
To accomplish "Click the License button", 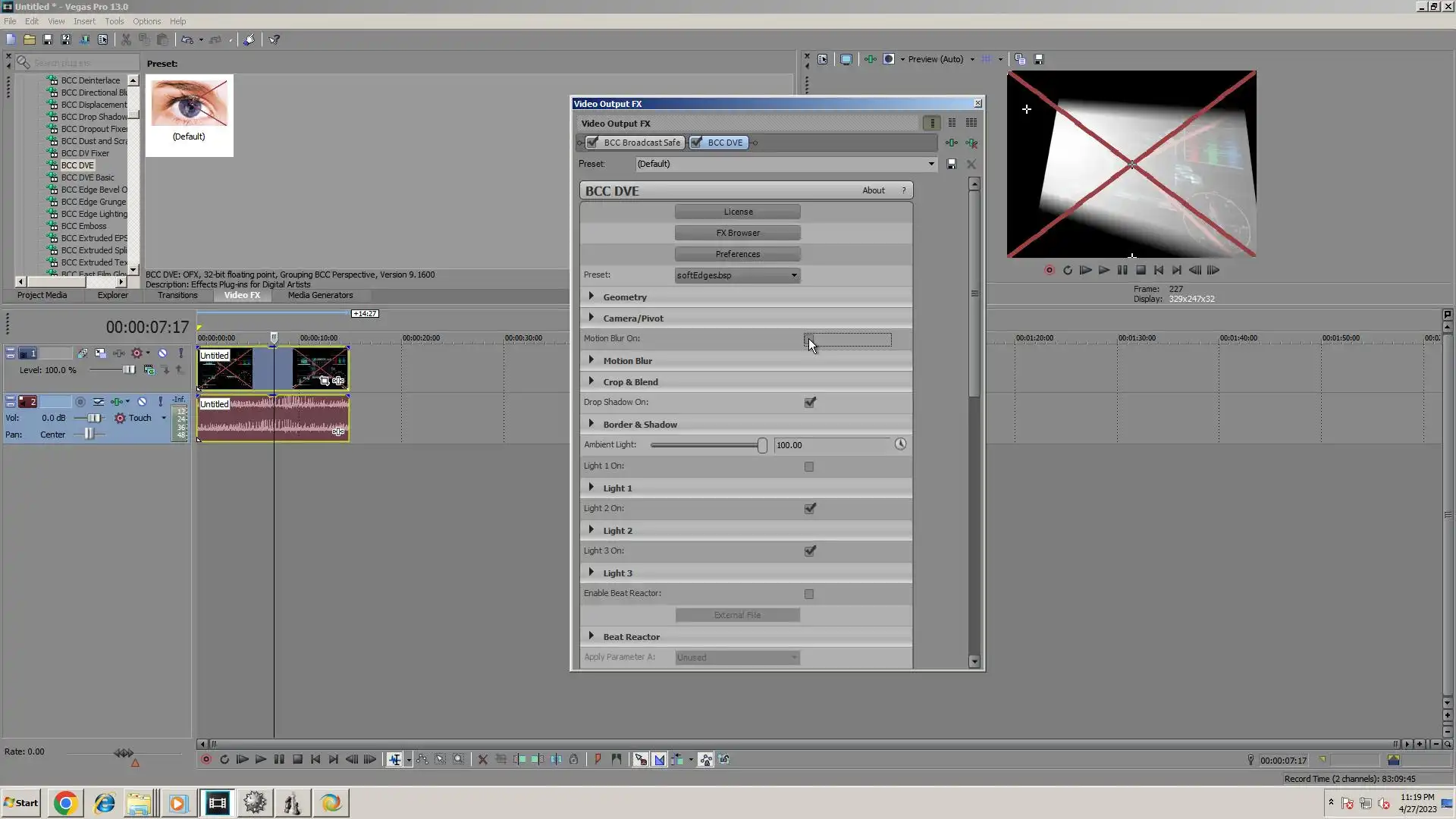I will point(737,212).
